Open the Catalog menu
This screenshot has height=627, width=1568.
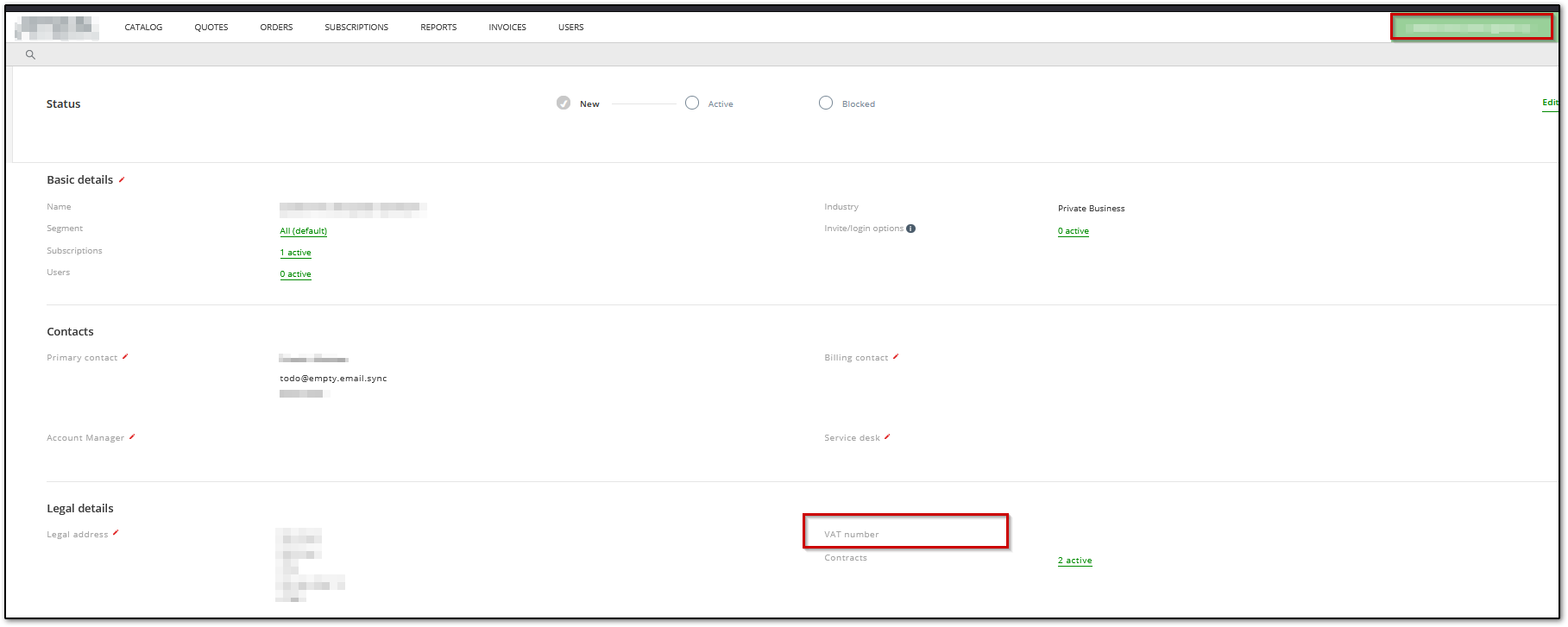pyautogui.click(x=143, y=28)
